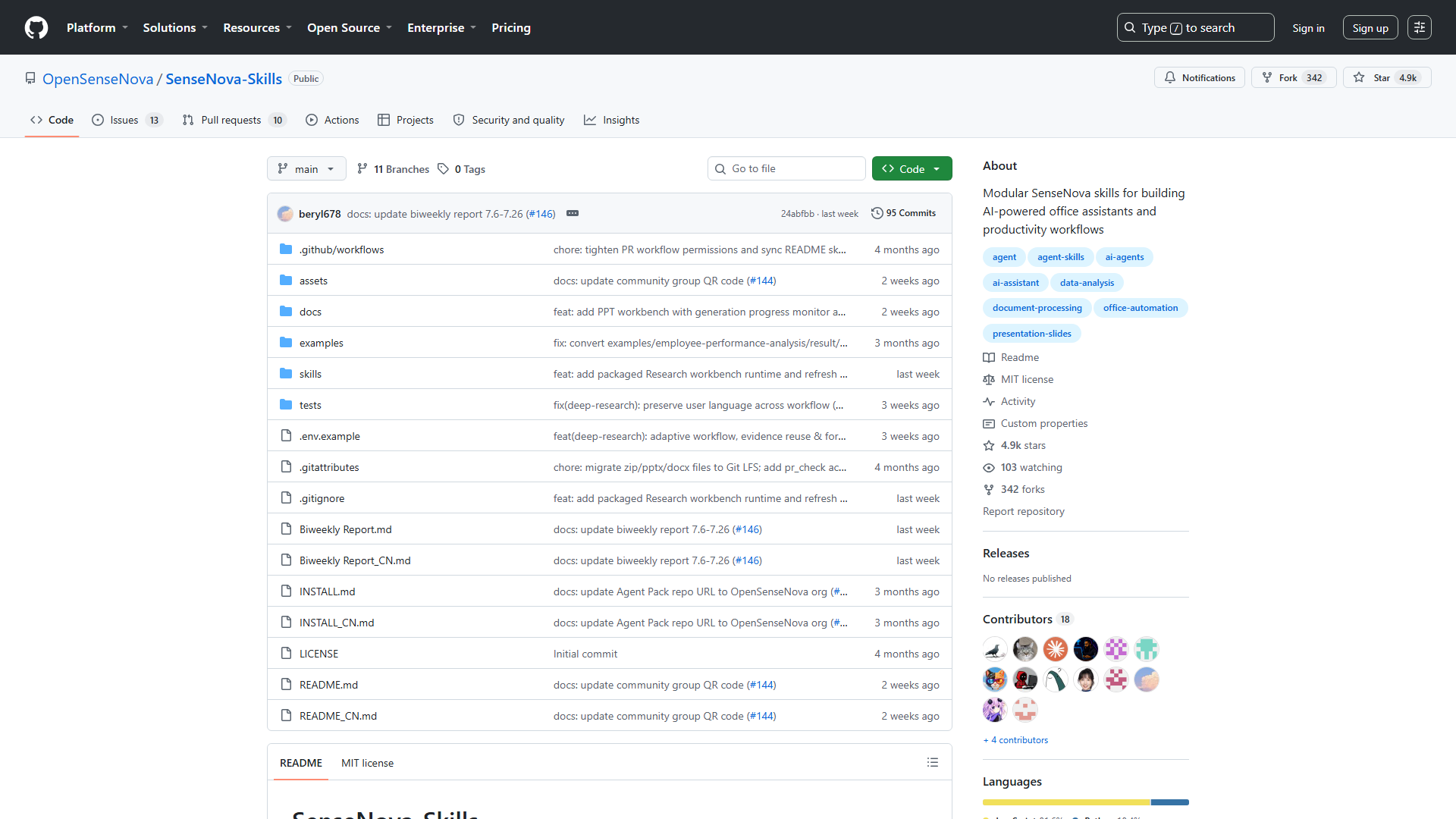Click the GitHub logo icon
Image resolution: width=1456 pixels, height=819 pixels.
[36, 28]
